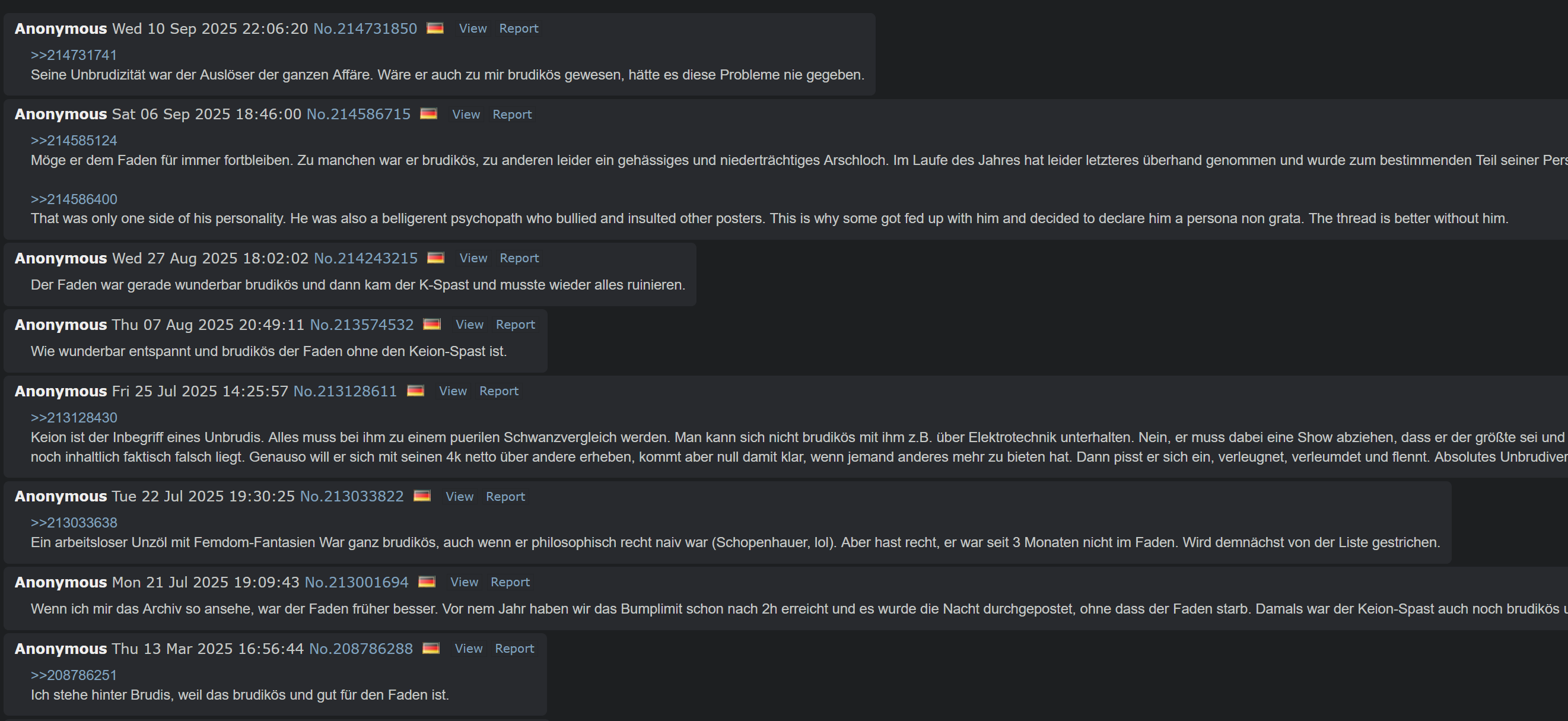1568x721 pixels.
Task: Follow the quote link >>214586400
Action: 74,199
